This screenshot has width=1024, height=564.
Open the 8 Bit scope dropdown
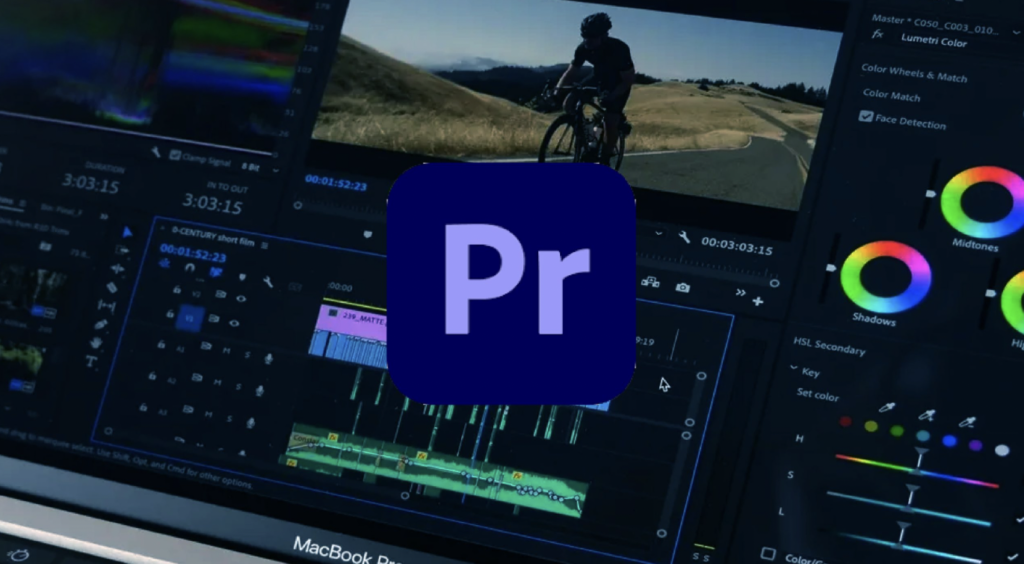pyautogui.click(x=259, y=168)
